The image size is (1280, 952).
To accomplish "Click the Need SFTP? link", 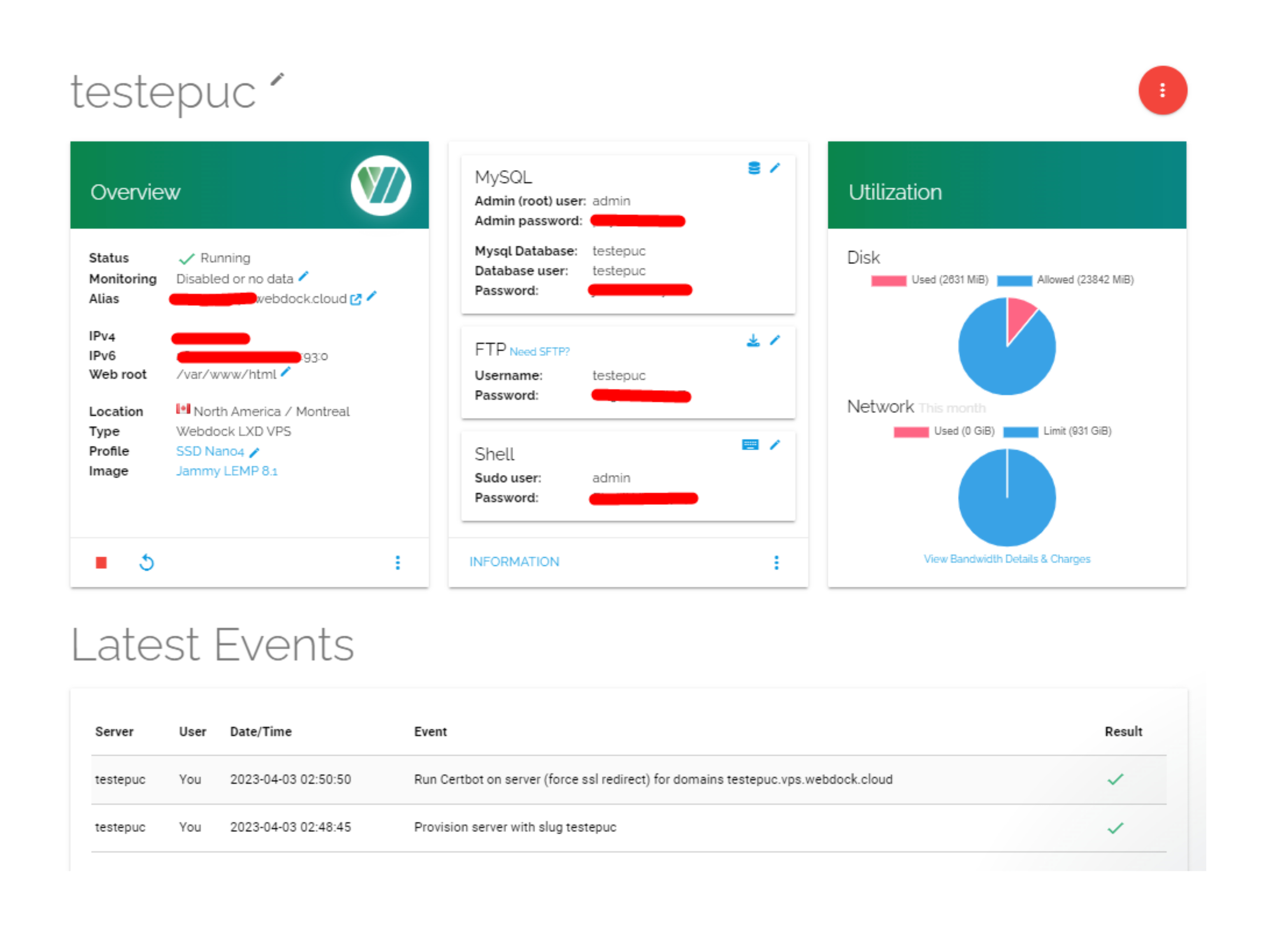I will click(x=539, y=351).
